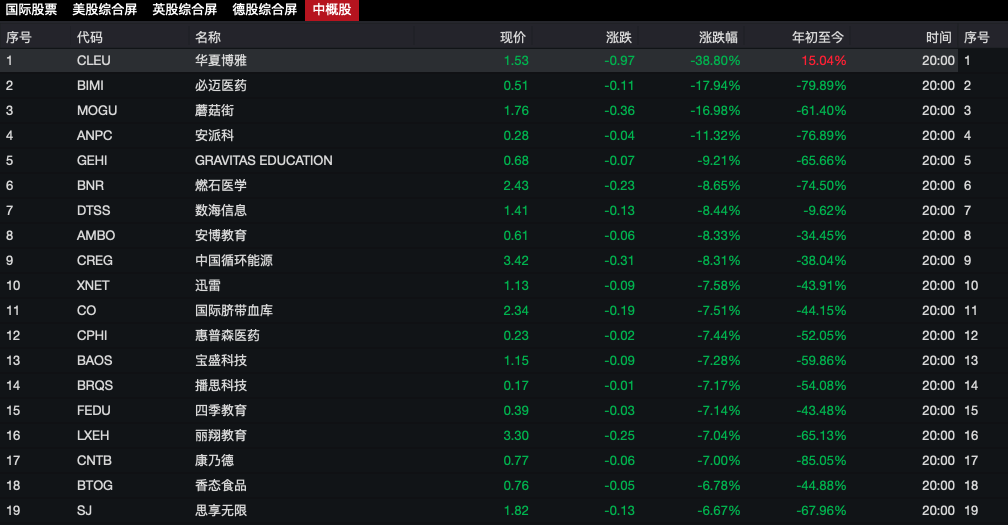Sort by the 现价 column header
Viewport: 1008px width, 525px height.
click(x=512, y=37)
